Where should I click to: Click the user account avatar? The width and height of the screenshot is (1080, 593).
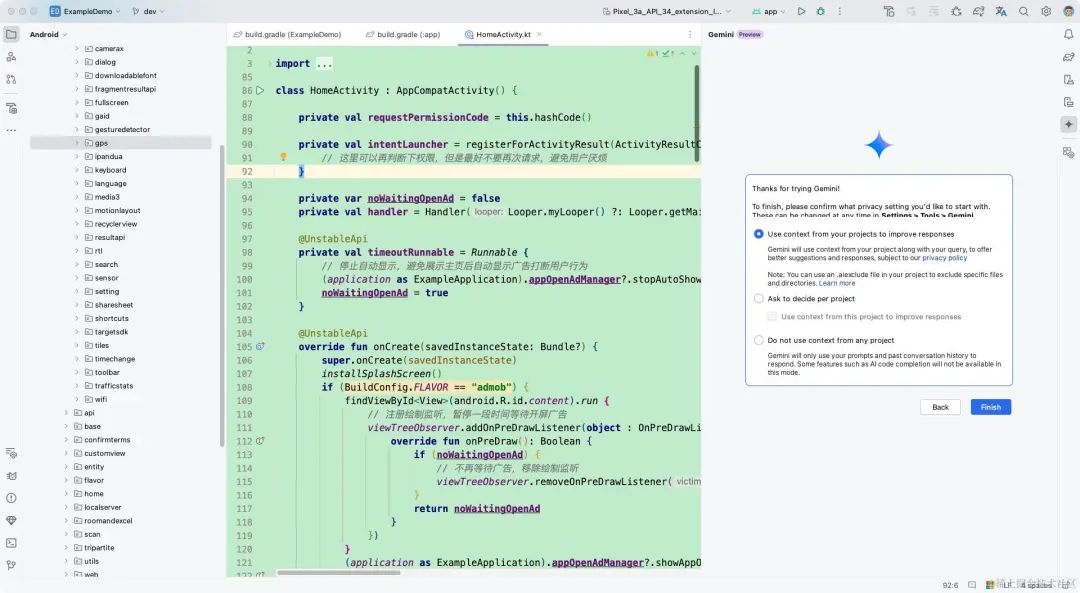click(1068, 11)
